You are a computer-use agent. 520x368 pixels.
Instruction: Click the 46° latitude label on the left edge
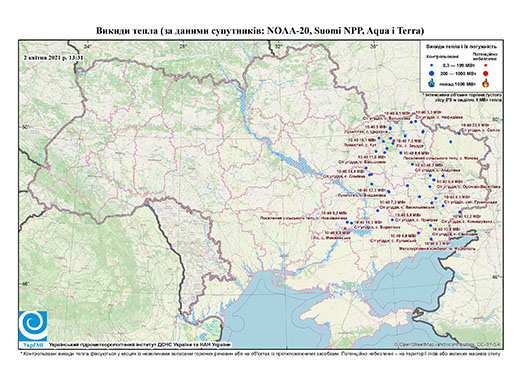(x=25, y=284)
